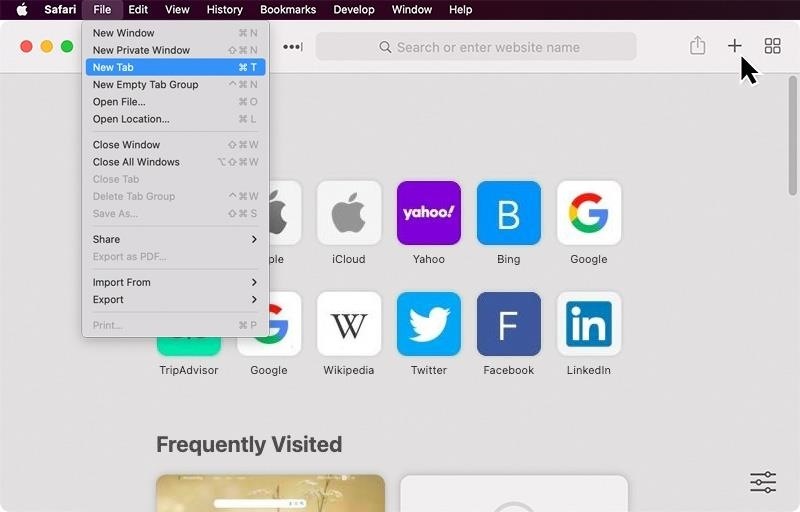
Task: Click the Share toolbar icon
Action: pyautogui.click(x=697, y=46)
